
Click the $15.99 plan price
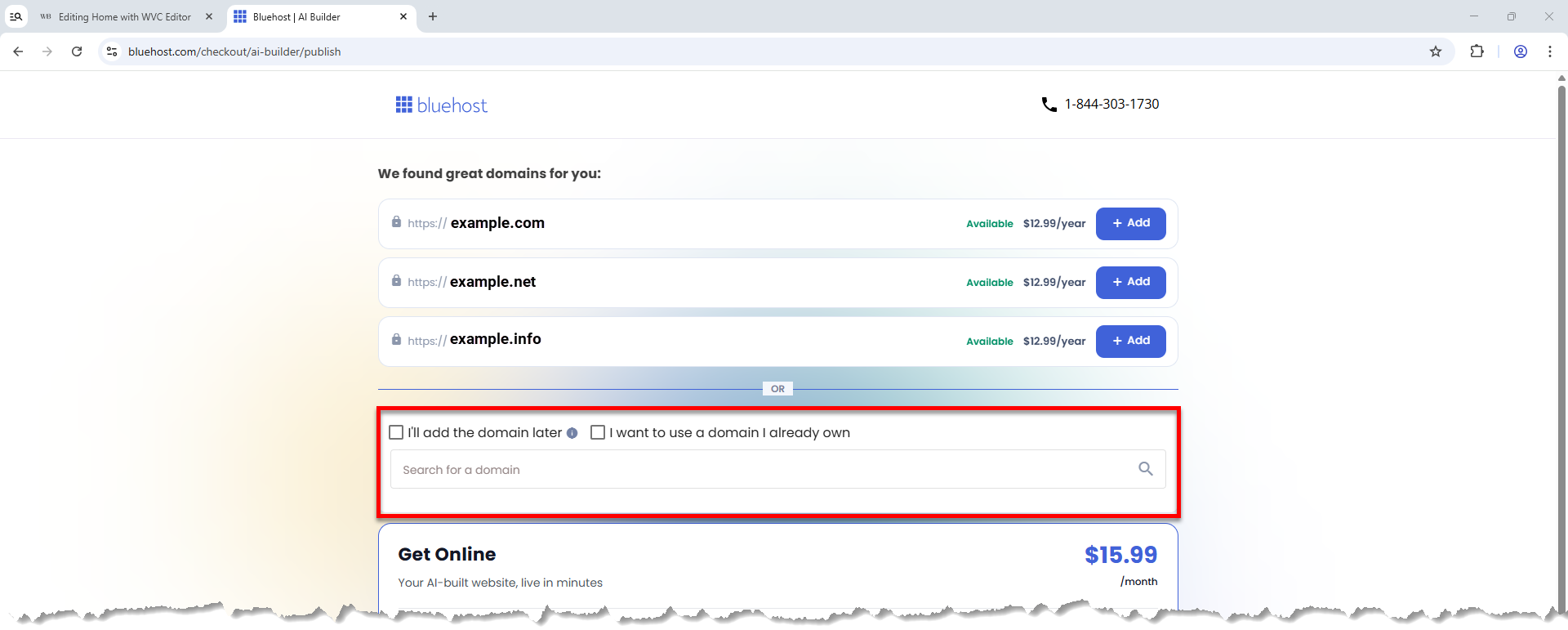[1120, 555]
